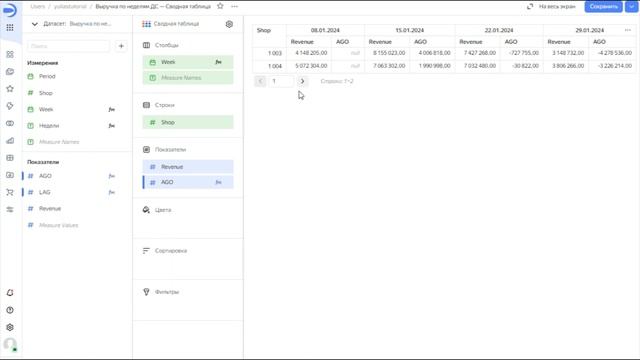
Task: Click the Shop pill in the Строки section
Action: [x=188, y=122]
